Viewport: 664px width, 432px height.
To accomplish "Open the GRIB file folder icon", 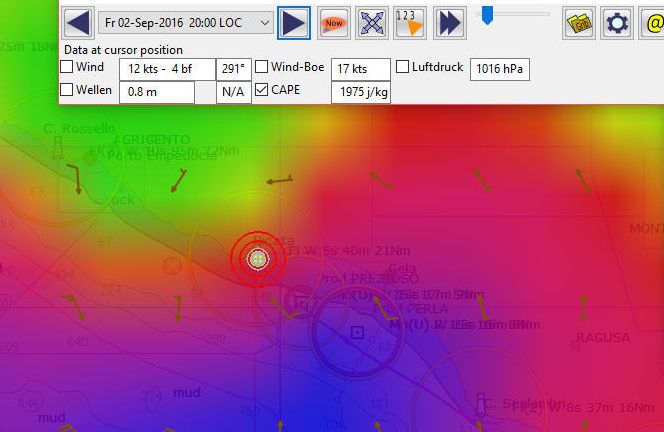I will pos(580,22).
